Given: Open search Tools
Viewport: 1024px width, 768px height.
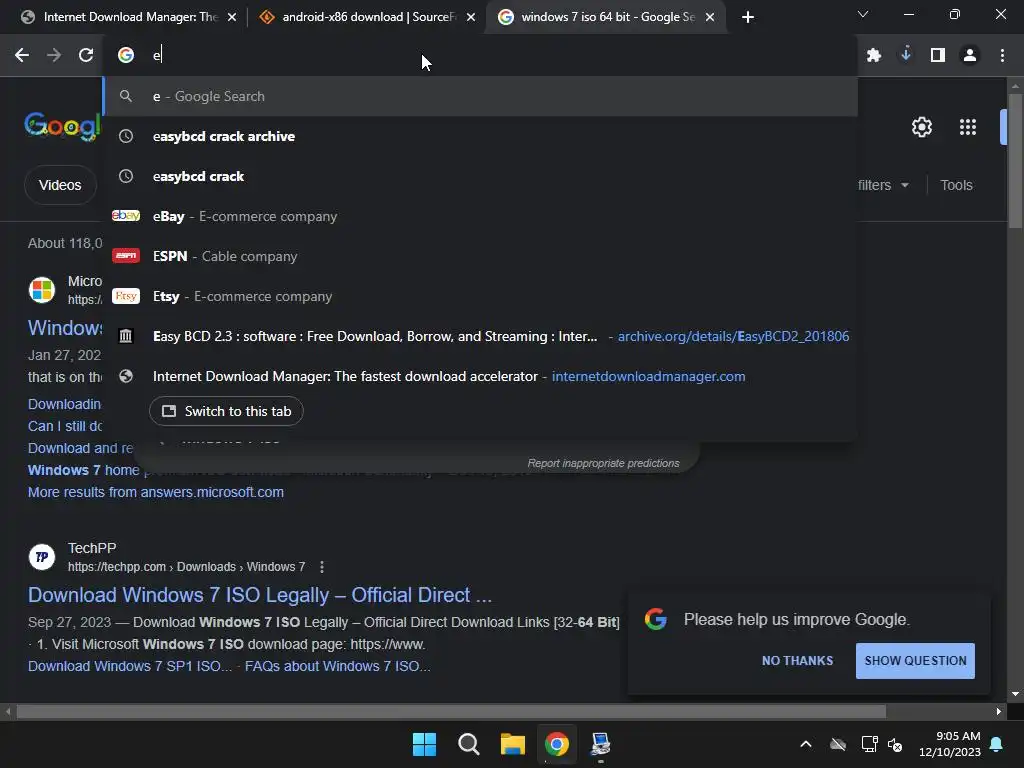Looking at the screenshot, I should (x=956, y=185).
